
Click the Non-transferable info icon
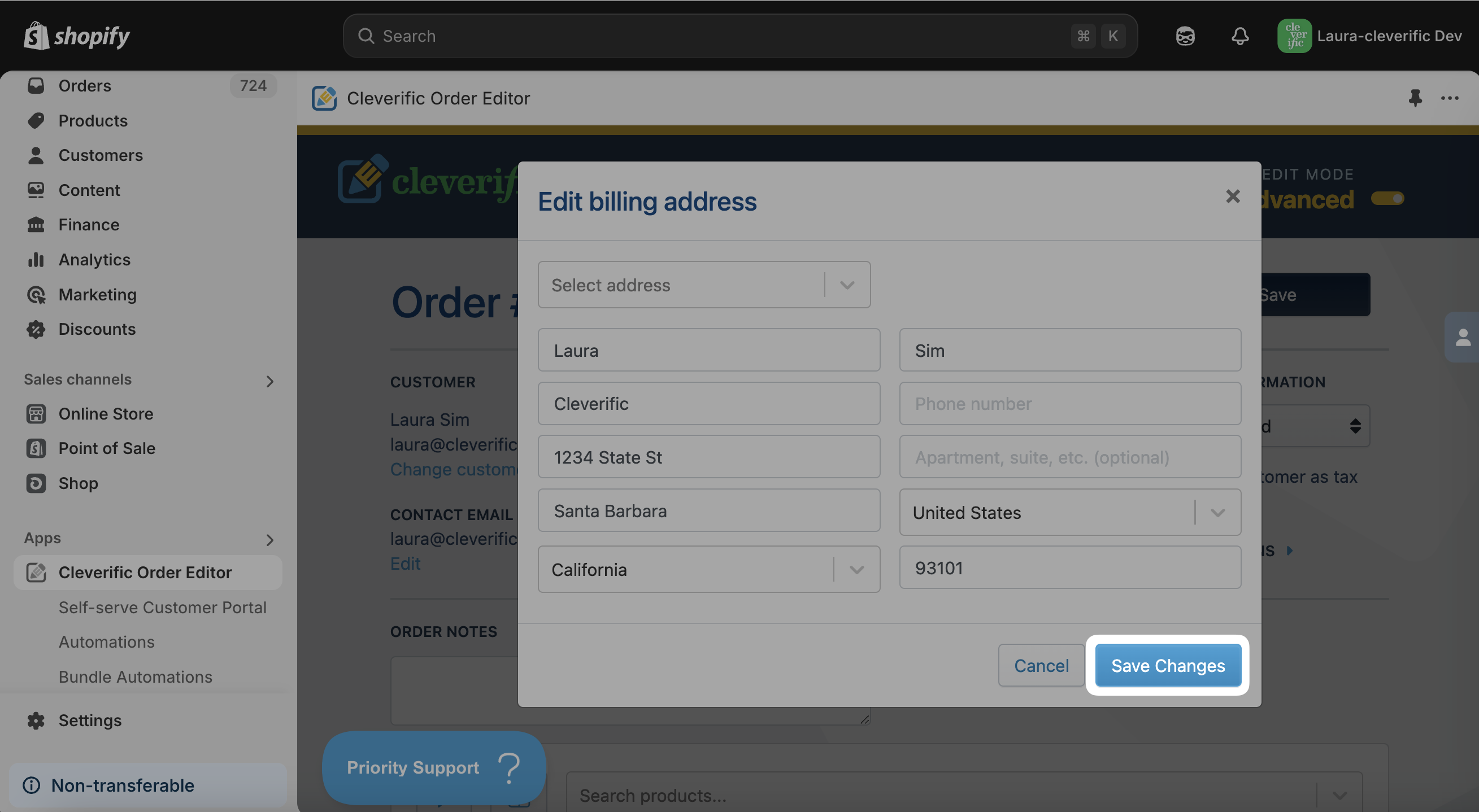coord(32,785)
